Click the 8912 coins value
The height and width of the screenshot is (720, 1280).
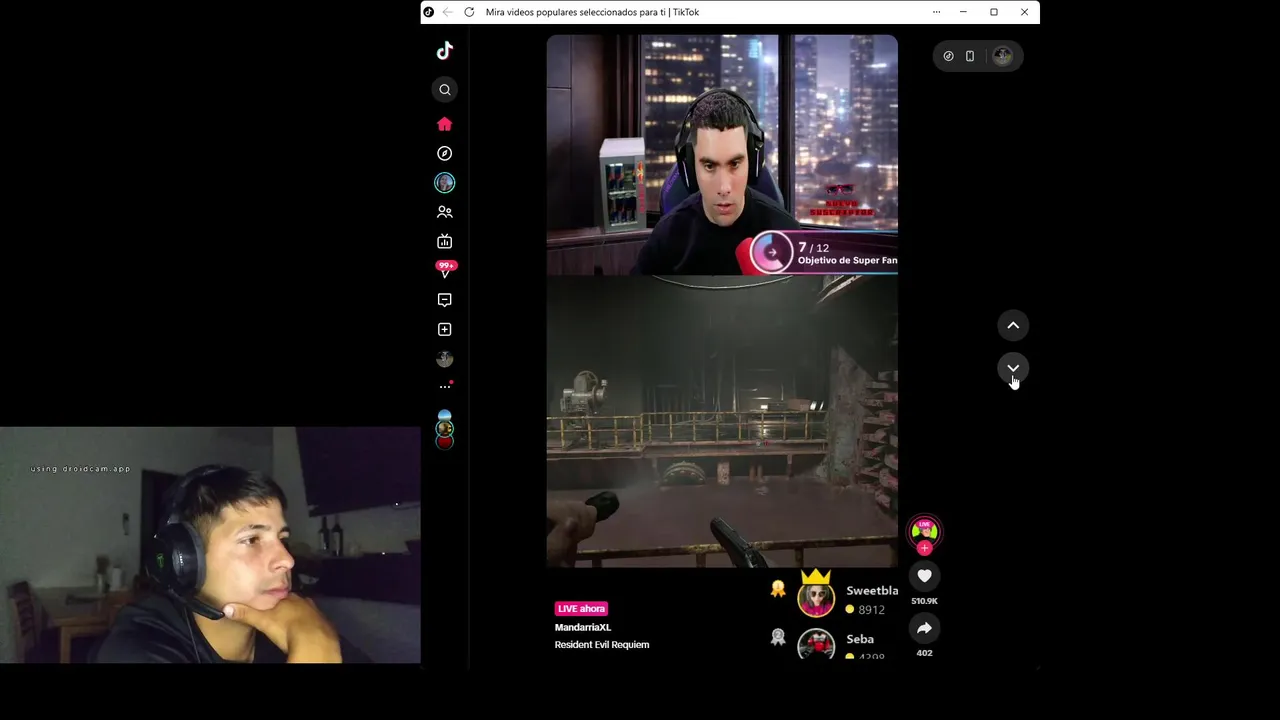[x=871, y=609]
